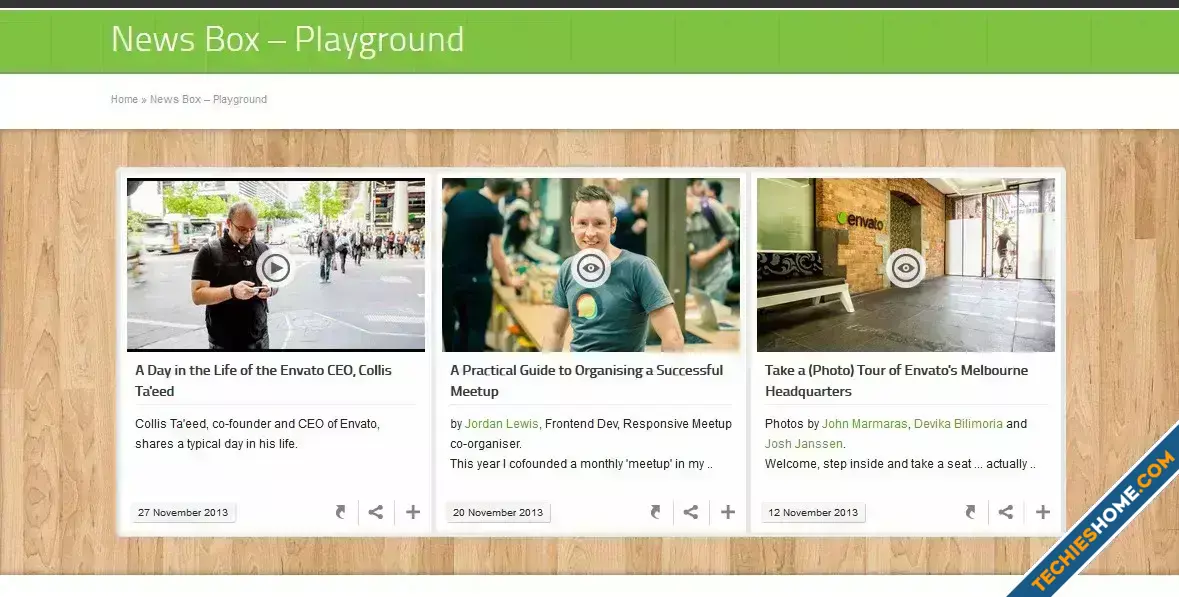Image resolution: width=1179 pixels, height=597 pixels.
Task: Click the eye icon on Melbourne Headquarters photo
Action: [905, 267]
